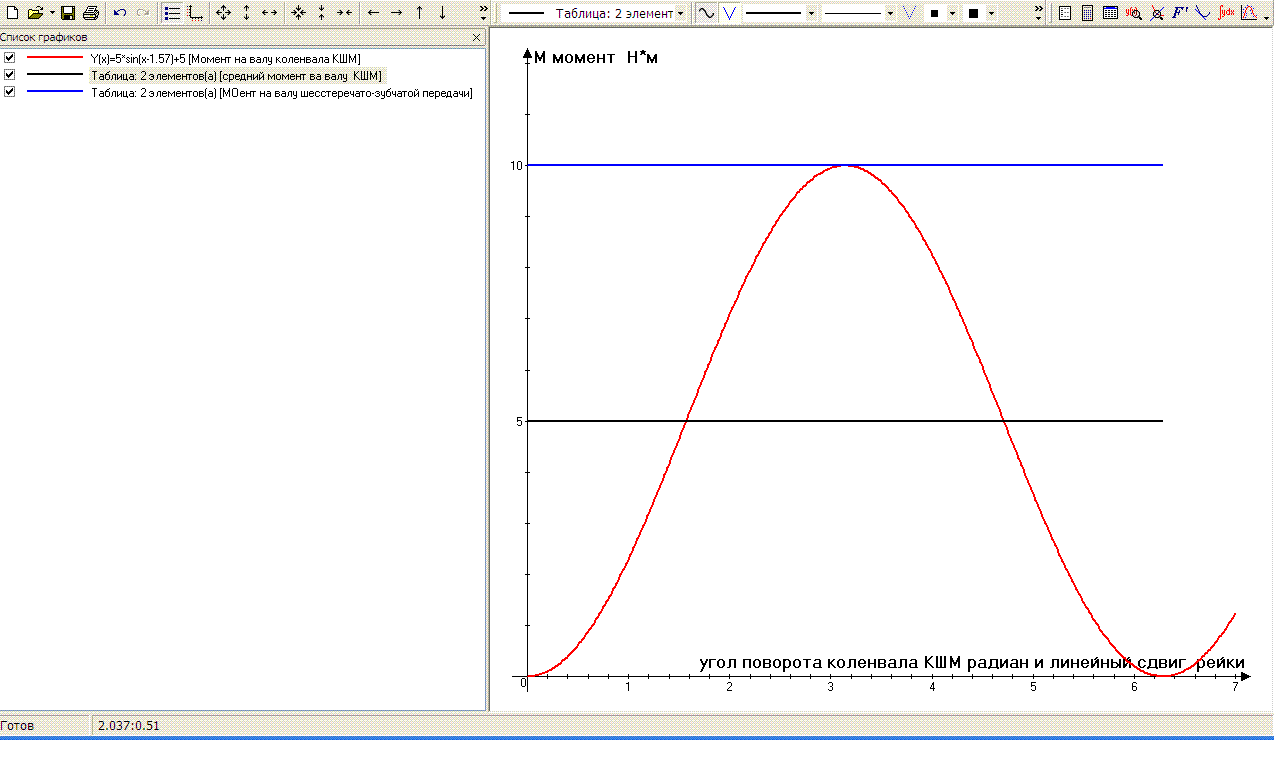Draw tangent line to the curve icon
Viewport: 1280px width, 770px height.
coord(1203,13)
